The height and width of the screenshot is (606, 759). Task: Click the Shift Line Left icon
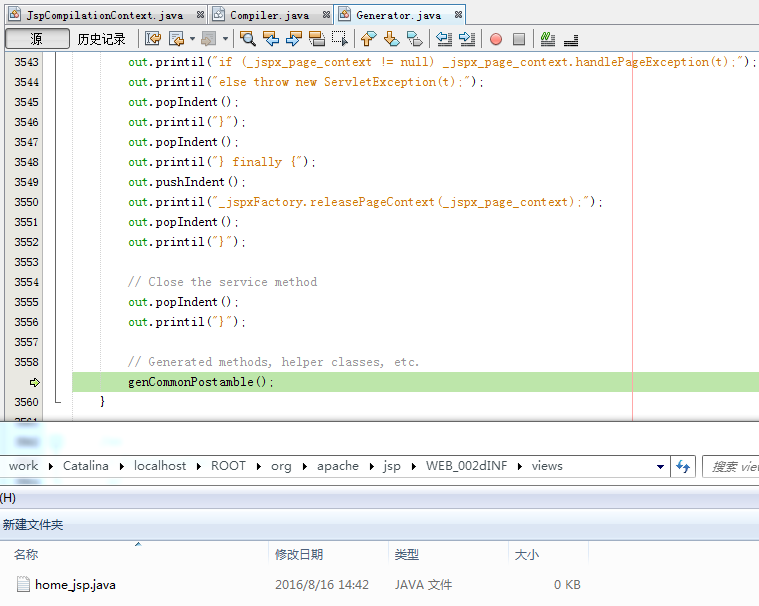[444, 39]
